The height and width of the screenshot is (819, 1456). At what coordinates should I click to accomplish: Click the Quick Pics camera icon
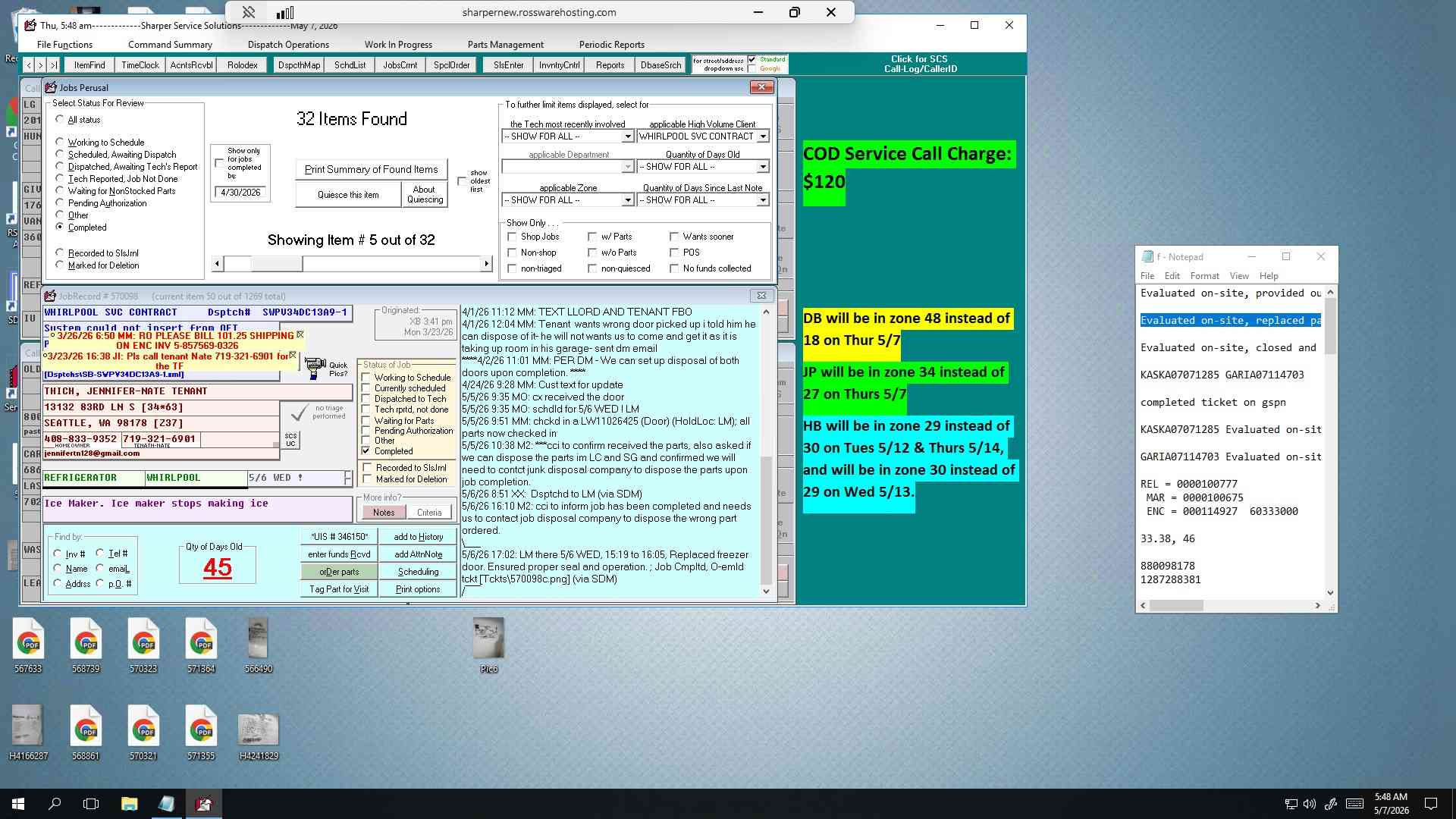[x=315, y=369]
